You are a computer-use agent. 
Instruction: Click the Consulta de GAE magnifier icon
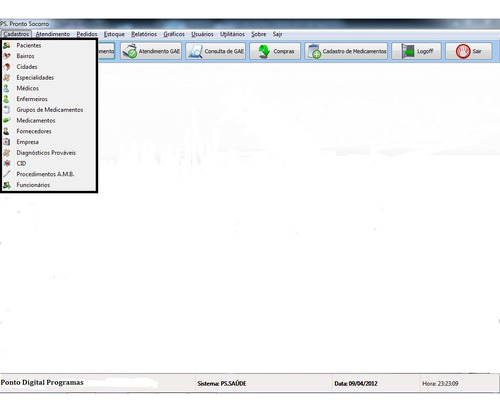195,51
